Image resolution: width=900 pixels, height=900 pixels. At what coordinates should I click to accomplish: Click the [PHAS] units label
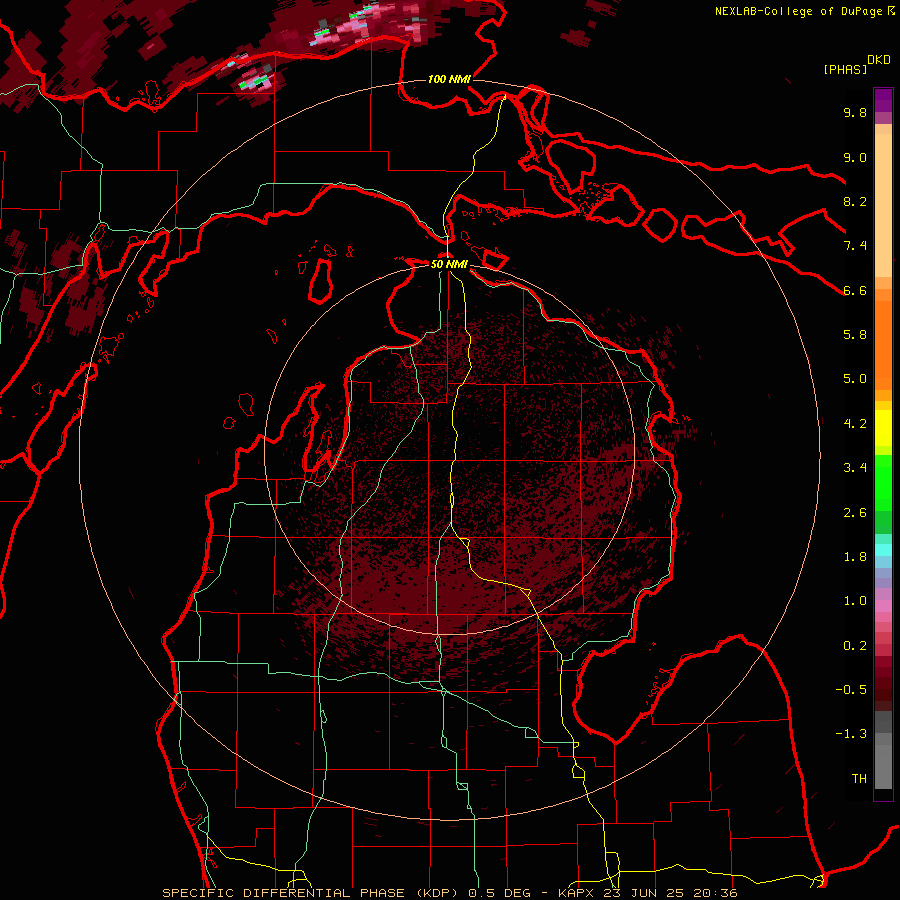tap(845, 69)
